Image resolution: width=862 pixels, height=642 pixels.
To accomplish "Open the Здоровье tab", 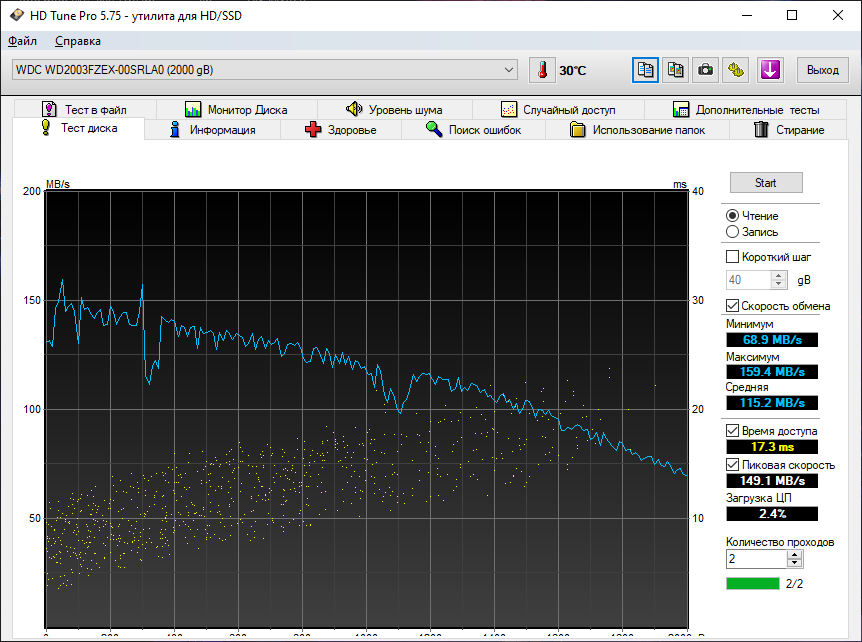I will coord(341,130).
